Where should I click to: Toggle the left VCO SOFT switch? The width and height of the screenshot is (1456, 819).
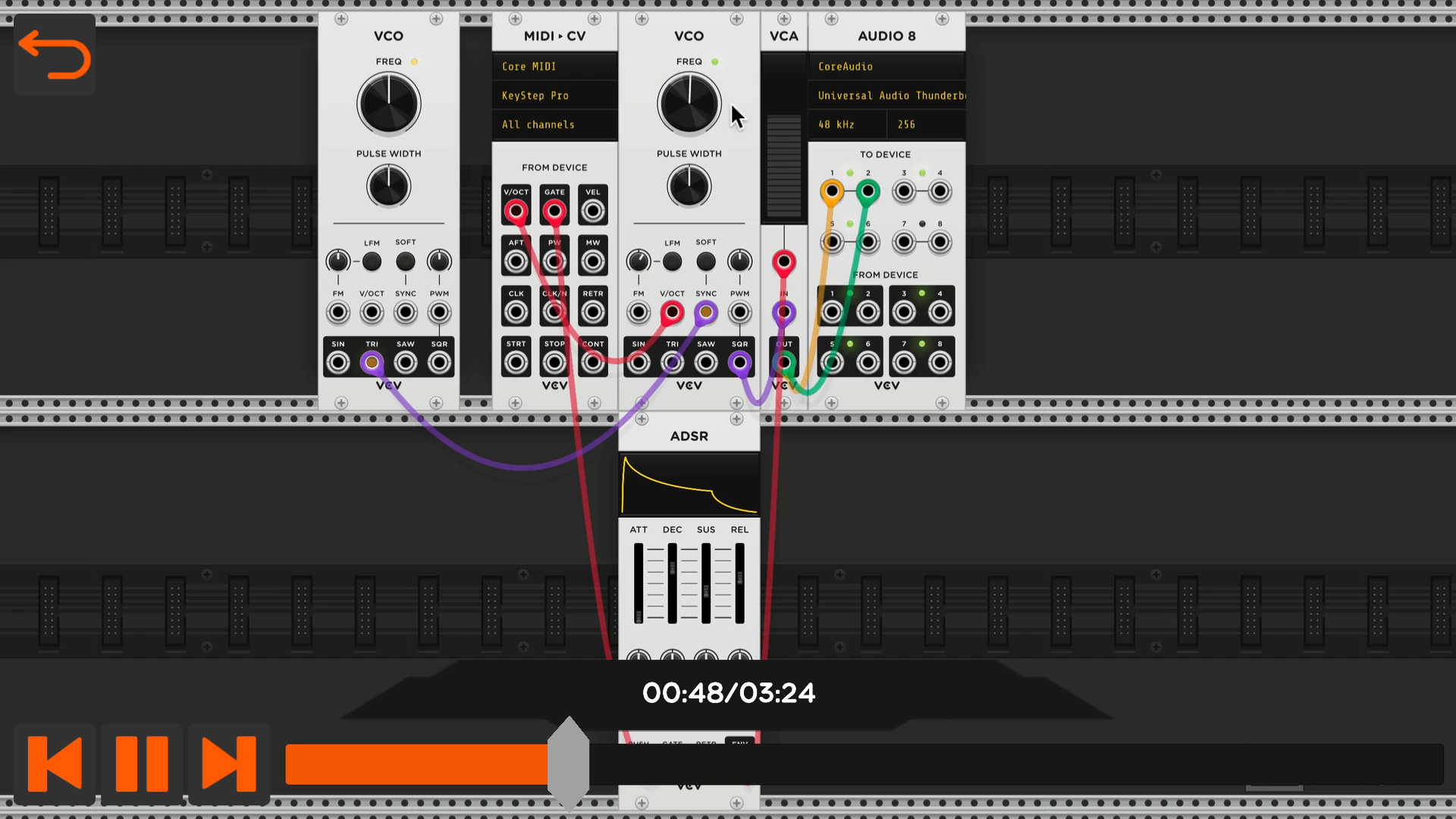coord(406,262)
